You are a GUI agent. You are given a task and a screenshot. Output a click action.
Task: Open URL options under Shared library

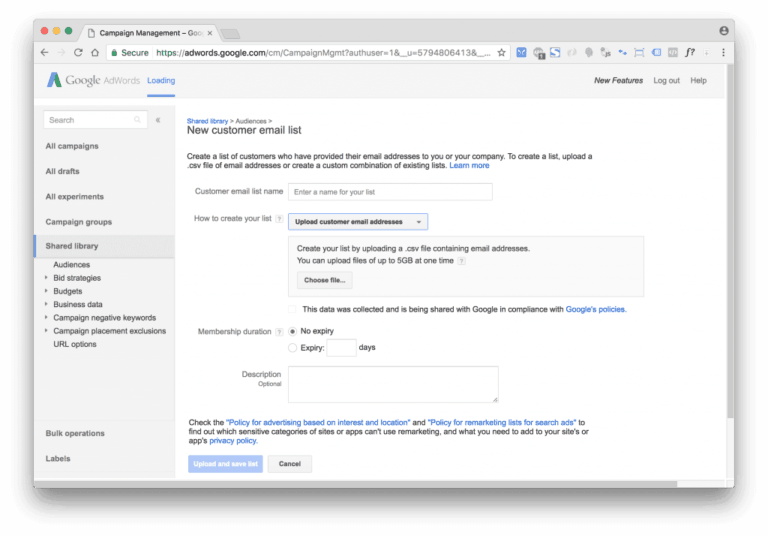75,344
